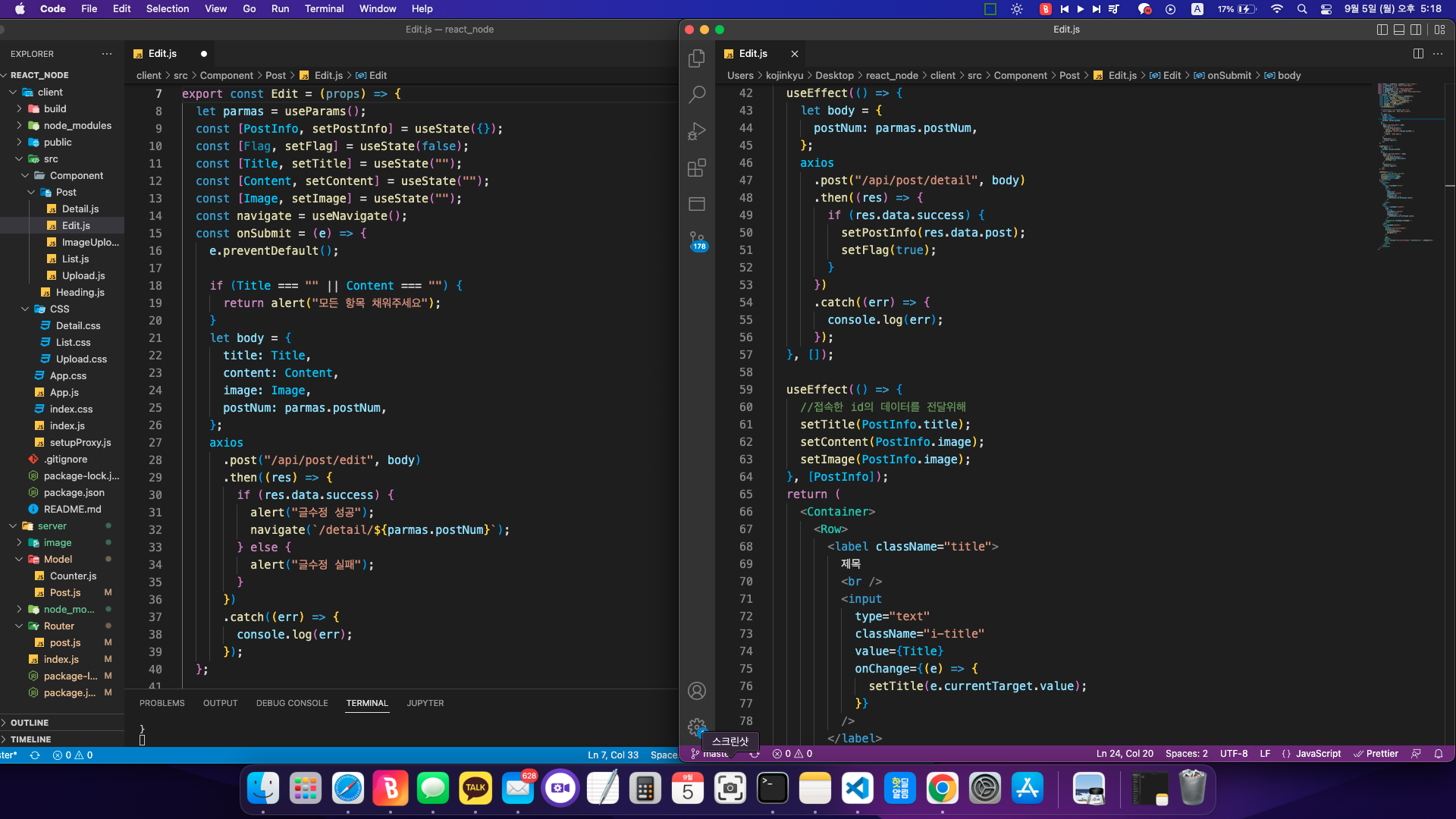Switch to DEBUG CONSOLE panel tab

coord(292,703)
